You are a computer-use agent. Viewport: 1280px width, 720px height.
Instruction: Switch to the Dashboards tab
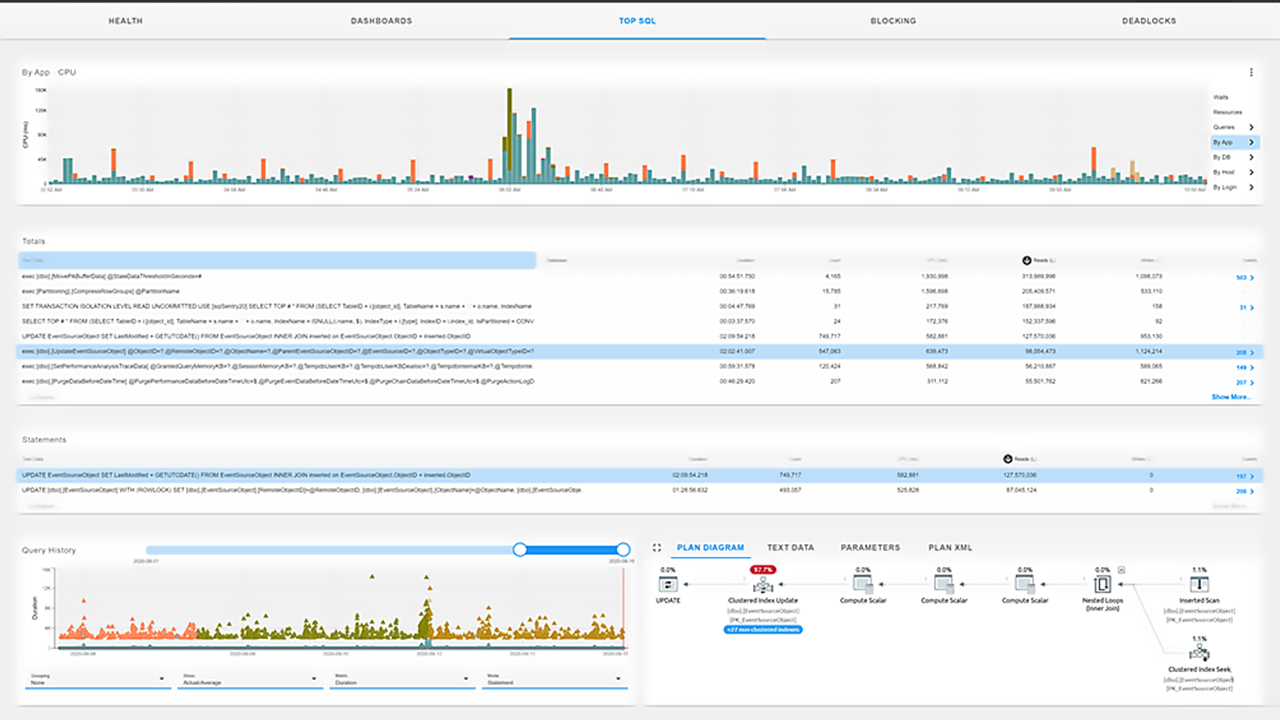[x=382, y=20]
